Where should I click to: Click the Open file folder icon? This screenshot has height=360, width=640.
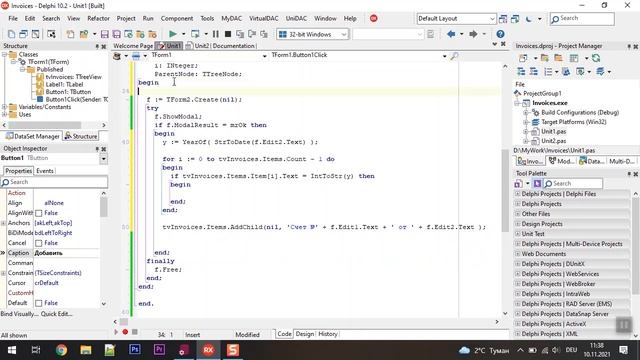[x=84, y=34]
